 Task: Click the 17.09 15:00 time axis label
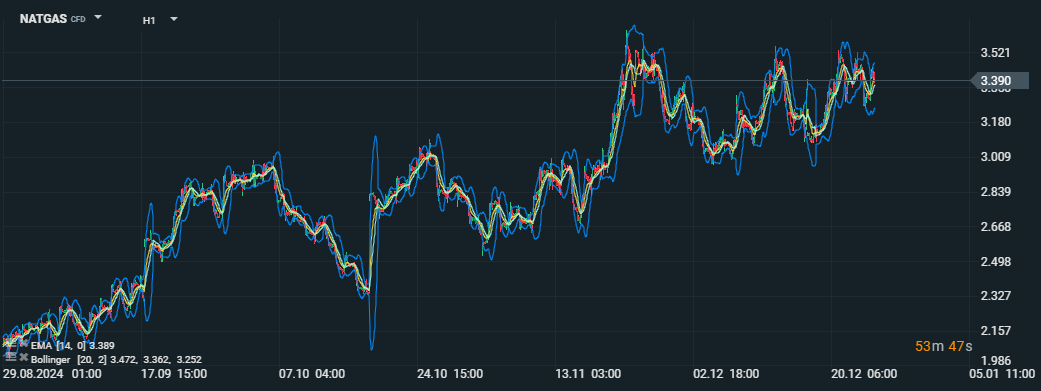(x=173, y=374)
